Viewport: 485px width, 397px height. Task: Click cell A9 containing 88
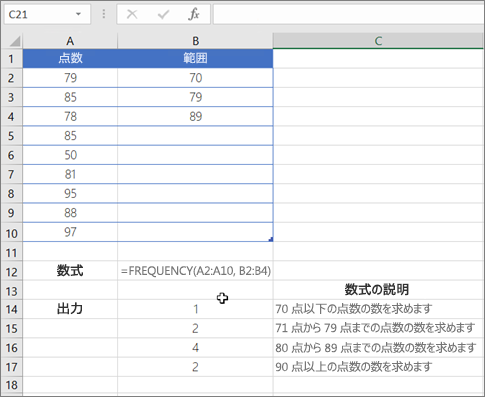tap(70, 213)
